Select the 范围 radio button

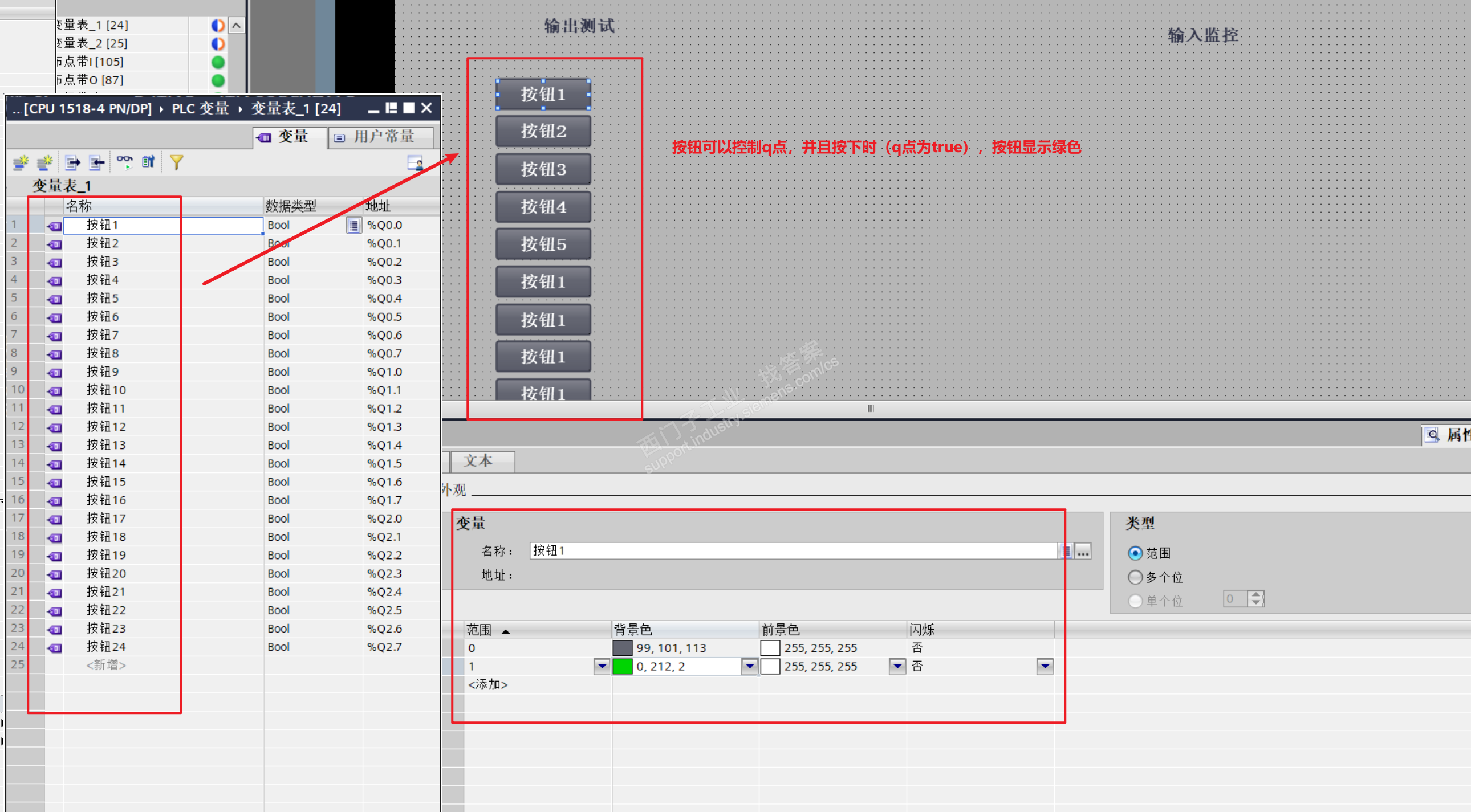[1135, 553]
